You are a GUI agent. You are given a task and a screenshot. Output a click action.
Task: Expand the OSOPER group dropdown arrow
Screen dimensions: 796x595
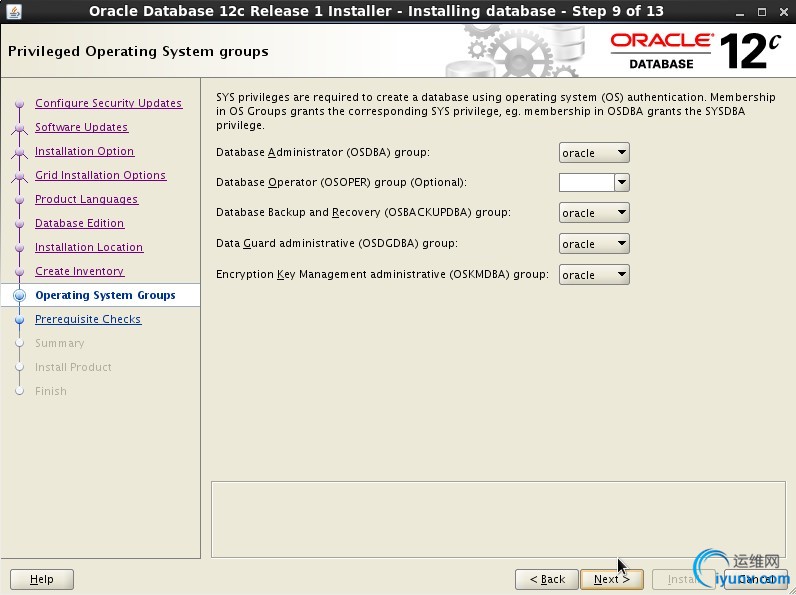tap(622, 183)
